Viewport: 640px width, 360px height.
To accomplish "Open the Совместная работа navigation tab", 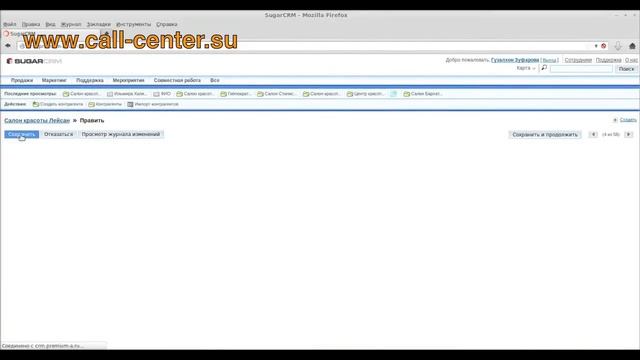I will point(177,80).
